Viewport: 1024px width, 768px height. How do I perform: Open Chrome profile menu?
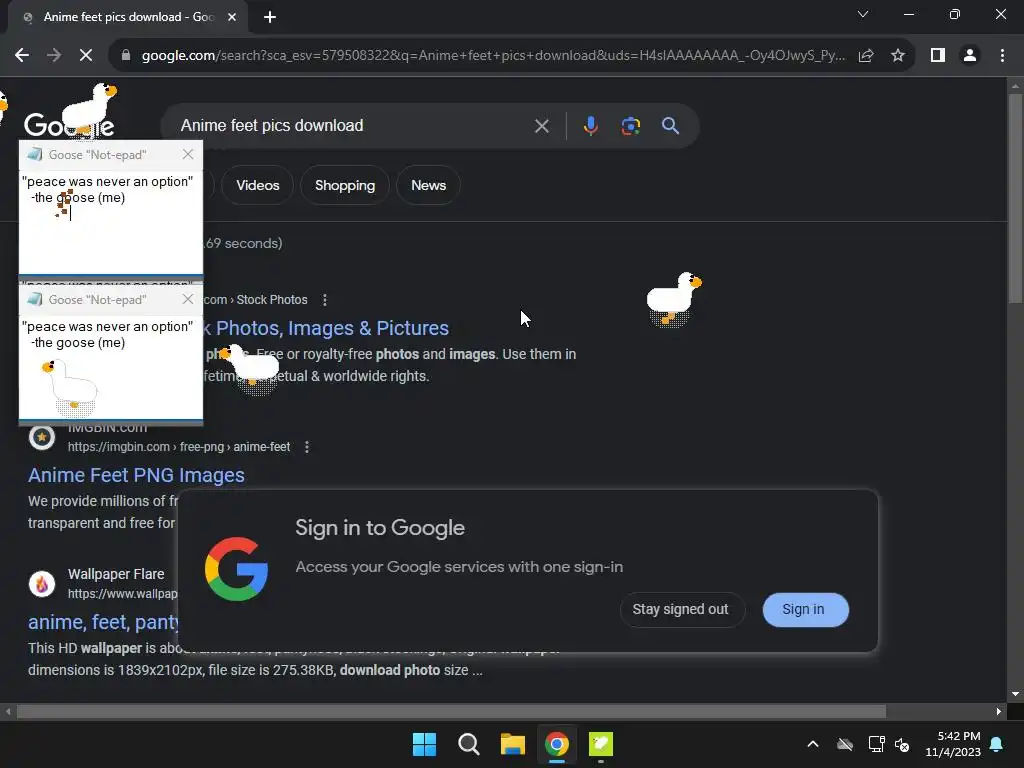(970, 56)
